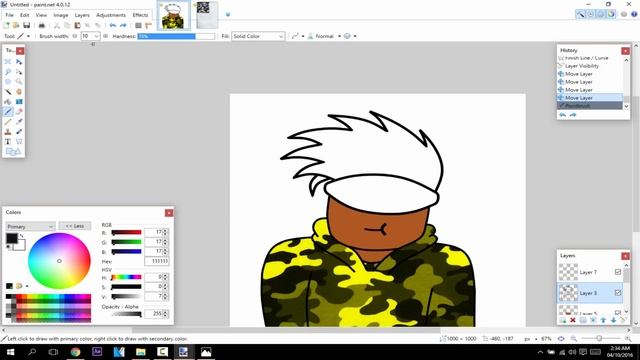Toggle the Colors window button

(x=611, y=14)
